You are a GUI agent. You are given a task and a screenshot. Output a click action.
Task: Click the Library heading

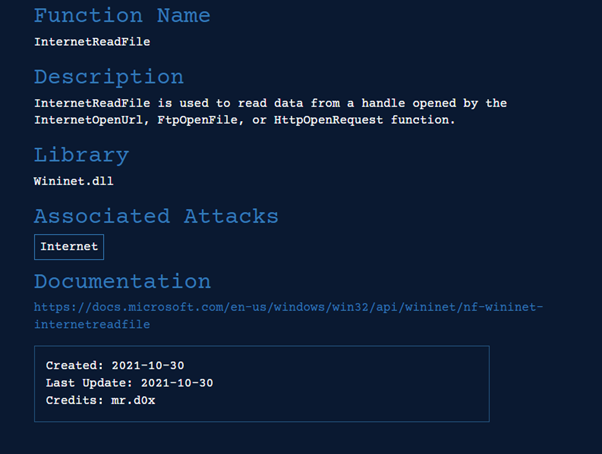81,155
